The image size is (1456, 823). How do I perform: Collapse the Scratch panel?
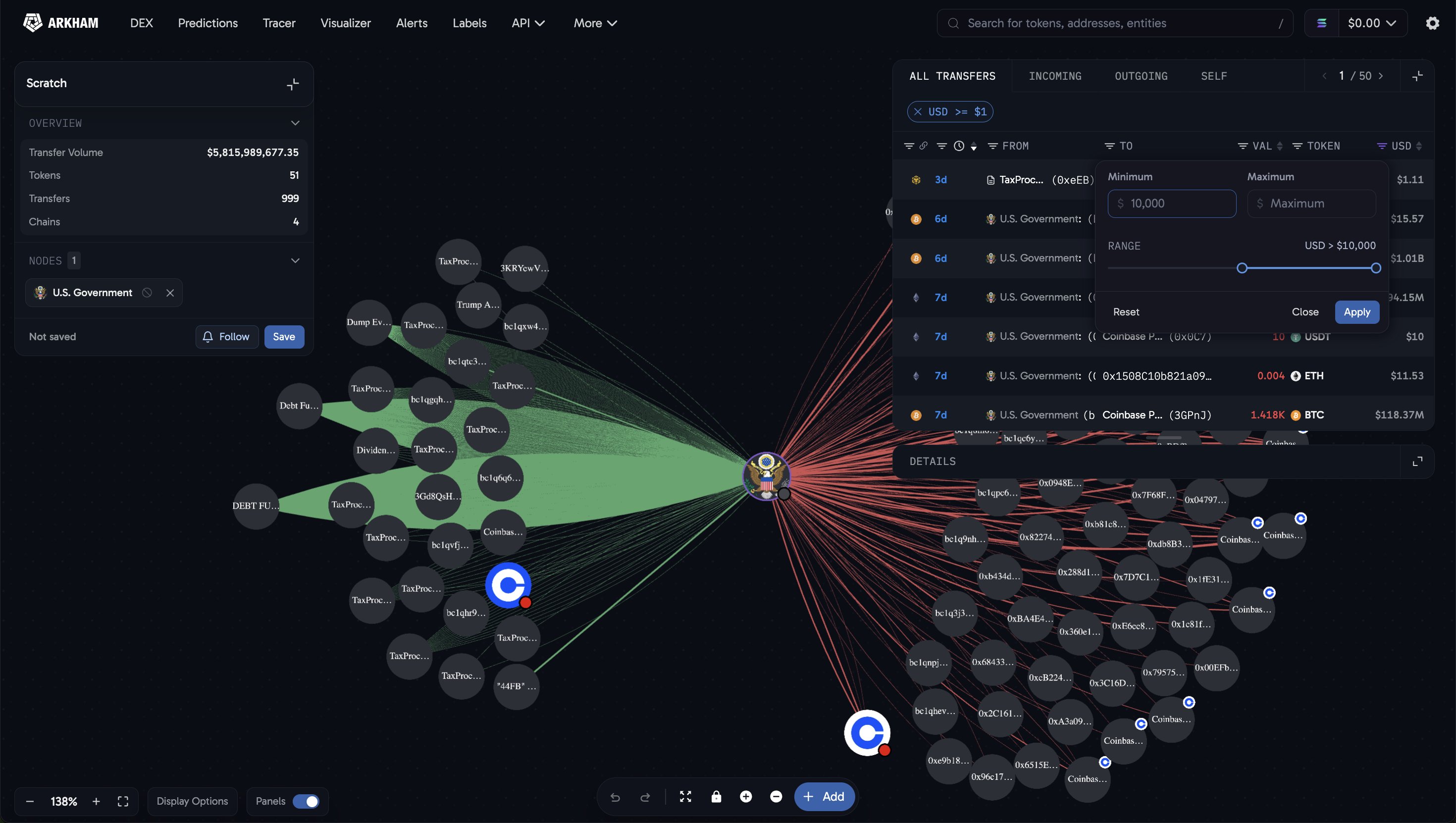pyautogui.click(x=292, y=84)
